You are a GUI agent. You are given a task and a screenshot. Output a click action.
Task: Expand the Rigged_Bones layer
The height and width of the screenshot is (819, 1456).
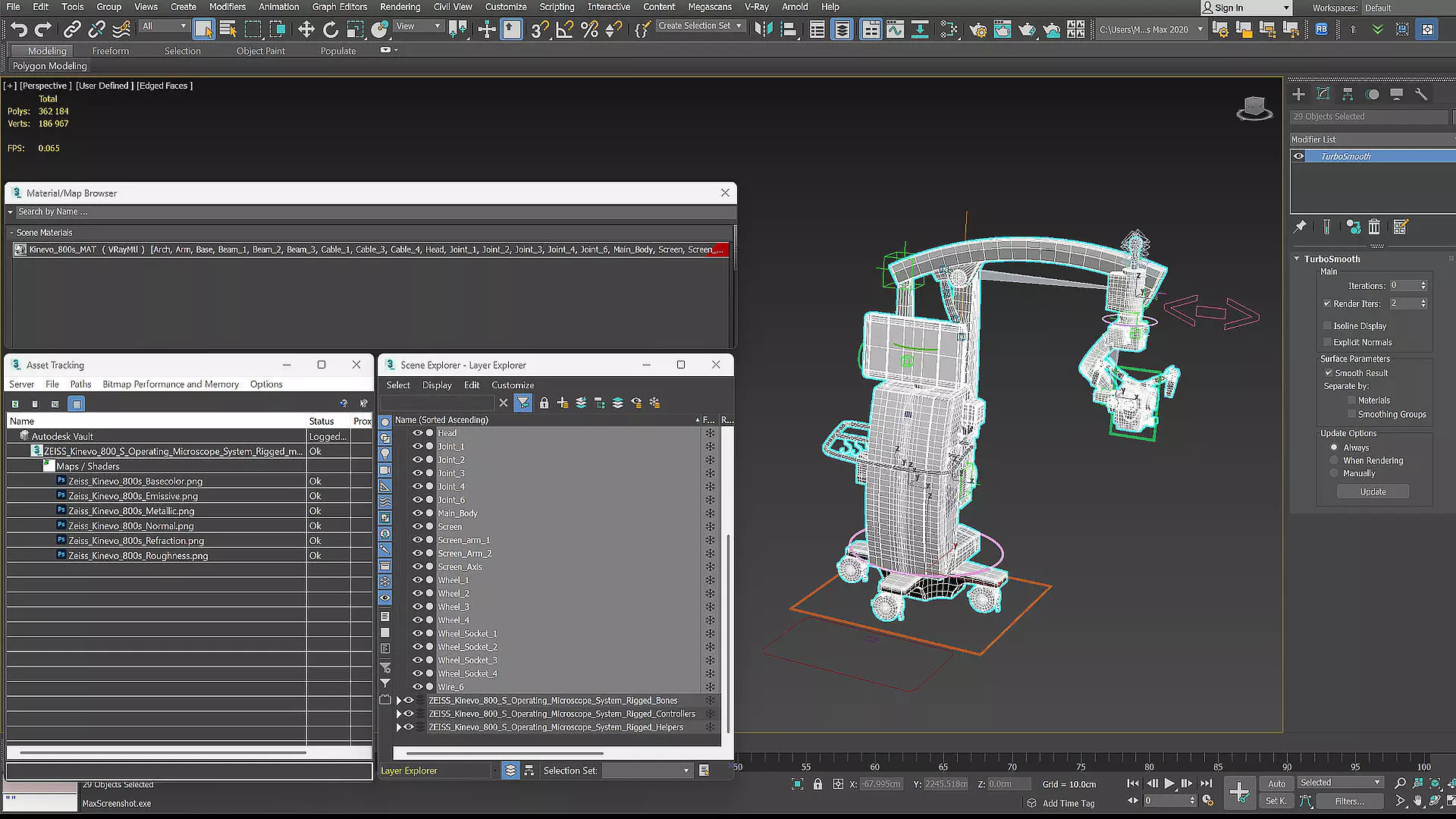tap(399, 701)
